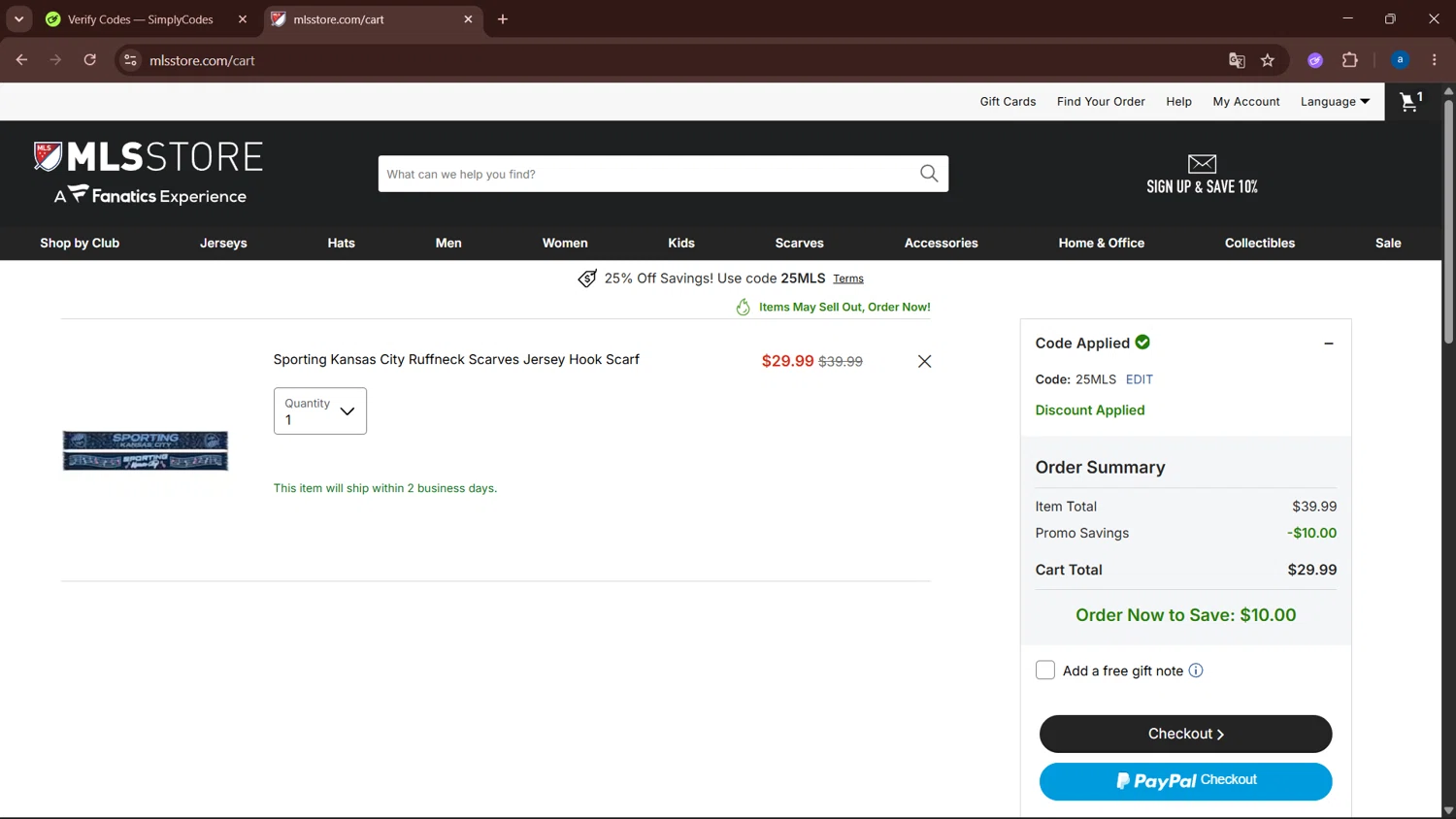Viewport: 1456px width, 819px height.
Task: Close the Verify Codes SimplyCodes tab
Action: tap(243, 19)
